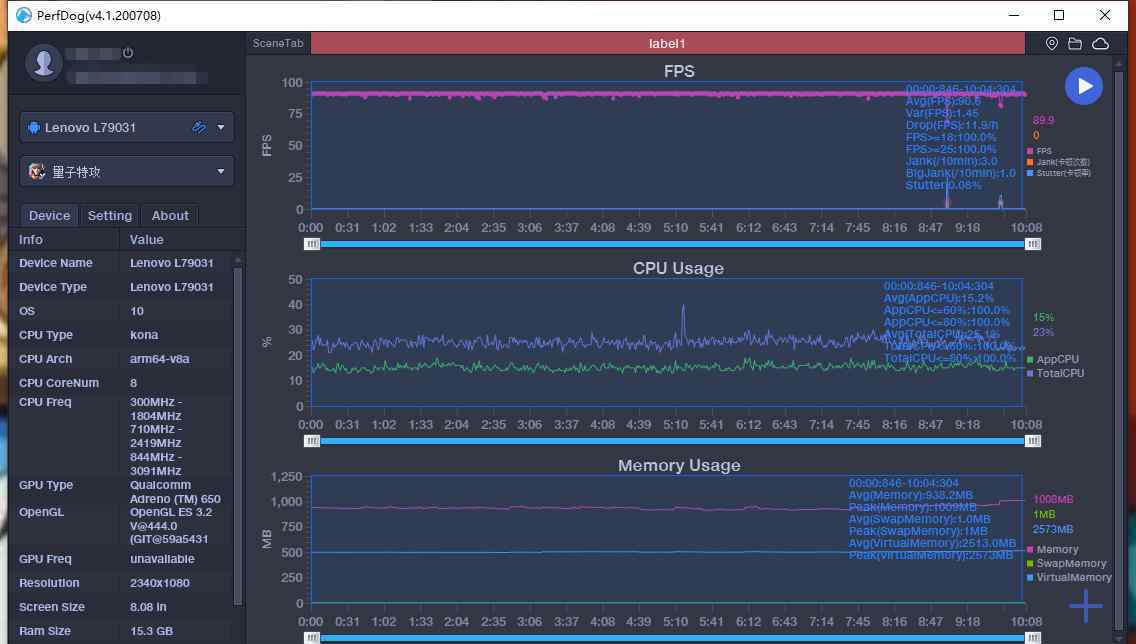The height and width of the screenshot is (644, 1136).
Task: Toggle TotalCPU series in CPU legend
Action: coord(1059,373)
